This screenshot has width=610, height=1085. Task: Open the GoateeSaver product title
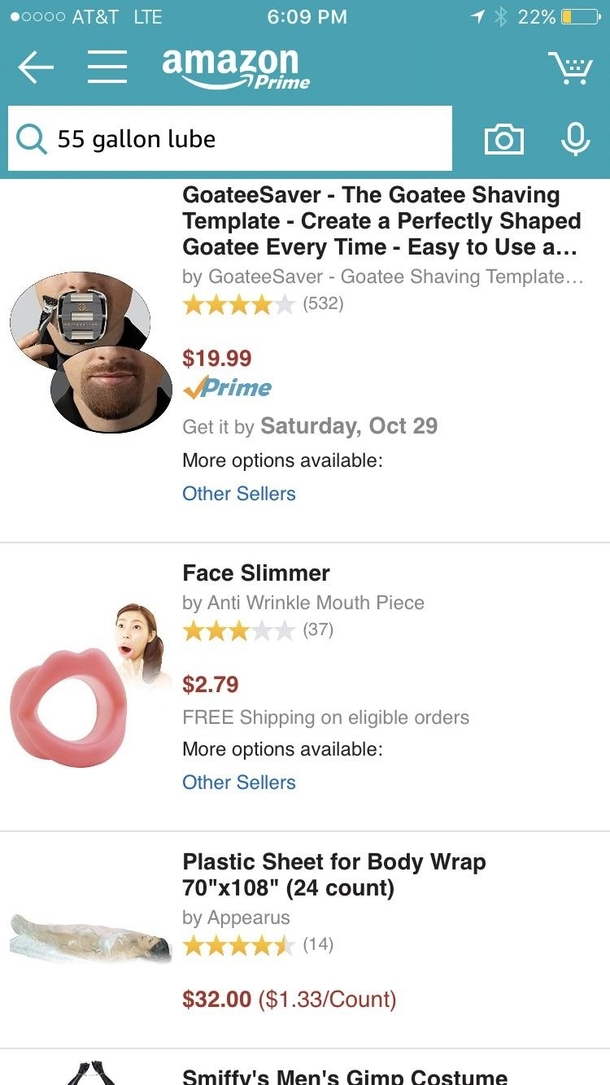381,220
